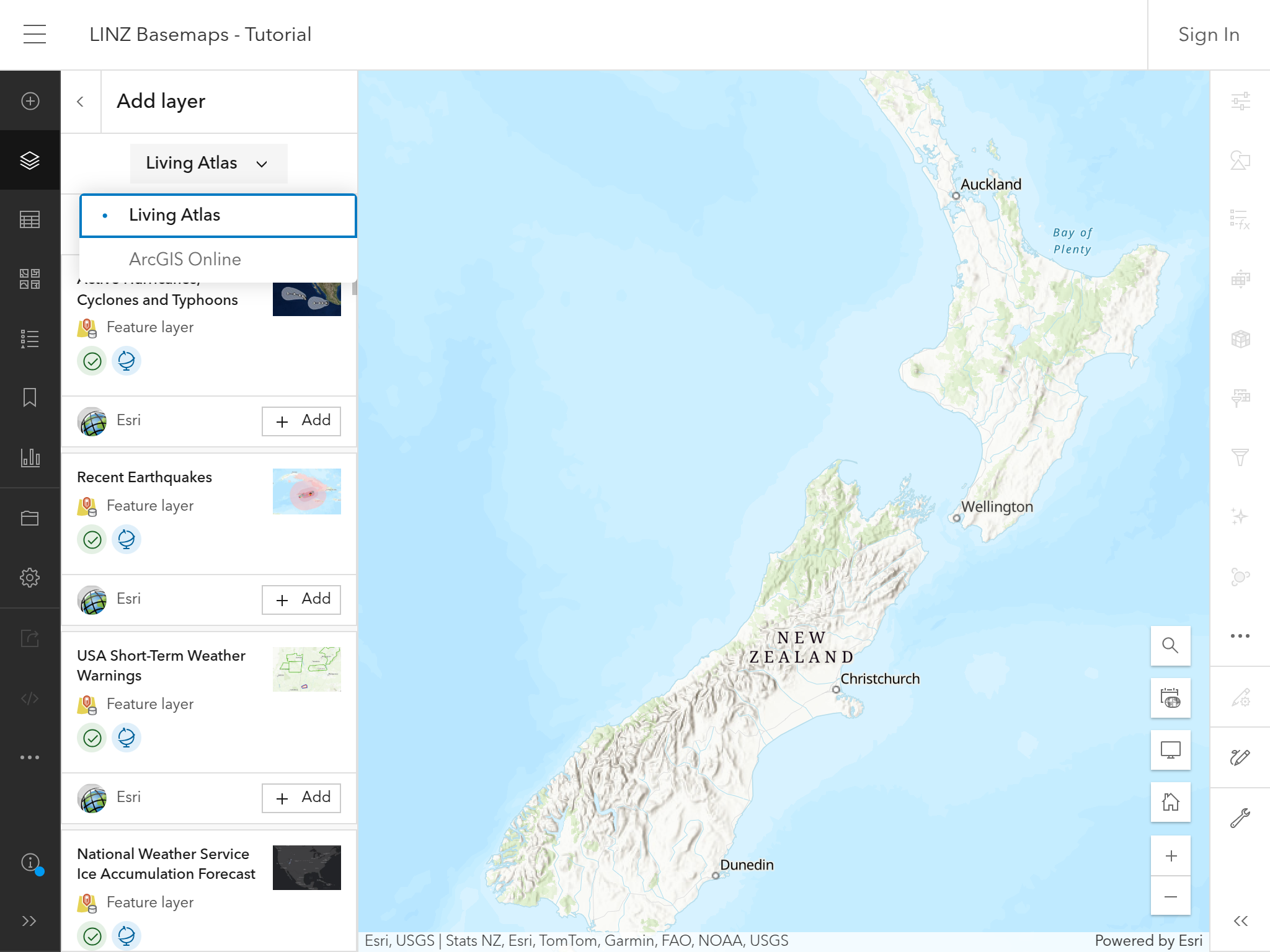This screenshot has width=1270, height=952.
Task: Open the Basemap gallery panel
Action: 30,279
